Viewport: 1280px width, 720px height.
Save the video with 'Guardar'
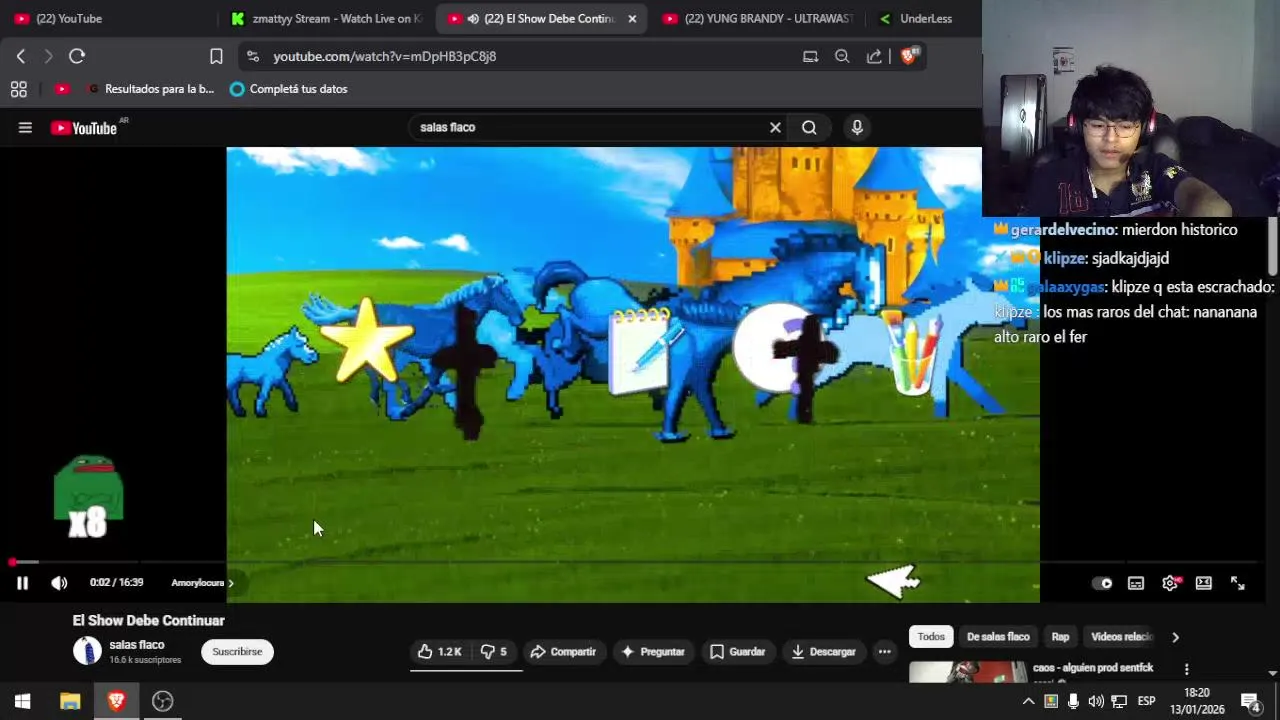pos(738,652)
